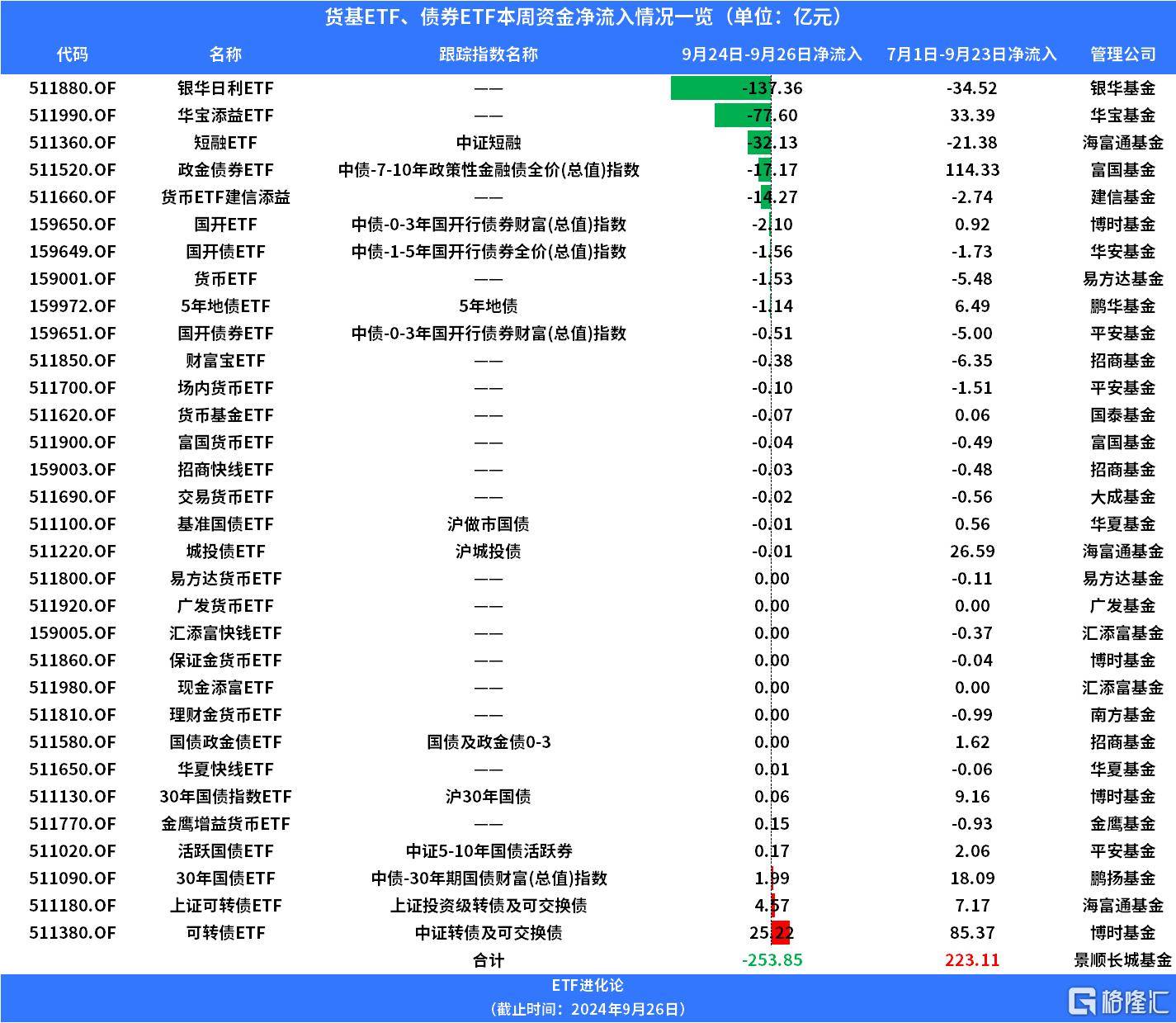Click the 26.59 inflow value
Screen dimensions: 1176x1023
click(x=972, y=552)
